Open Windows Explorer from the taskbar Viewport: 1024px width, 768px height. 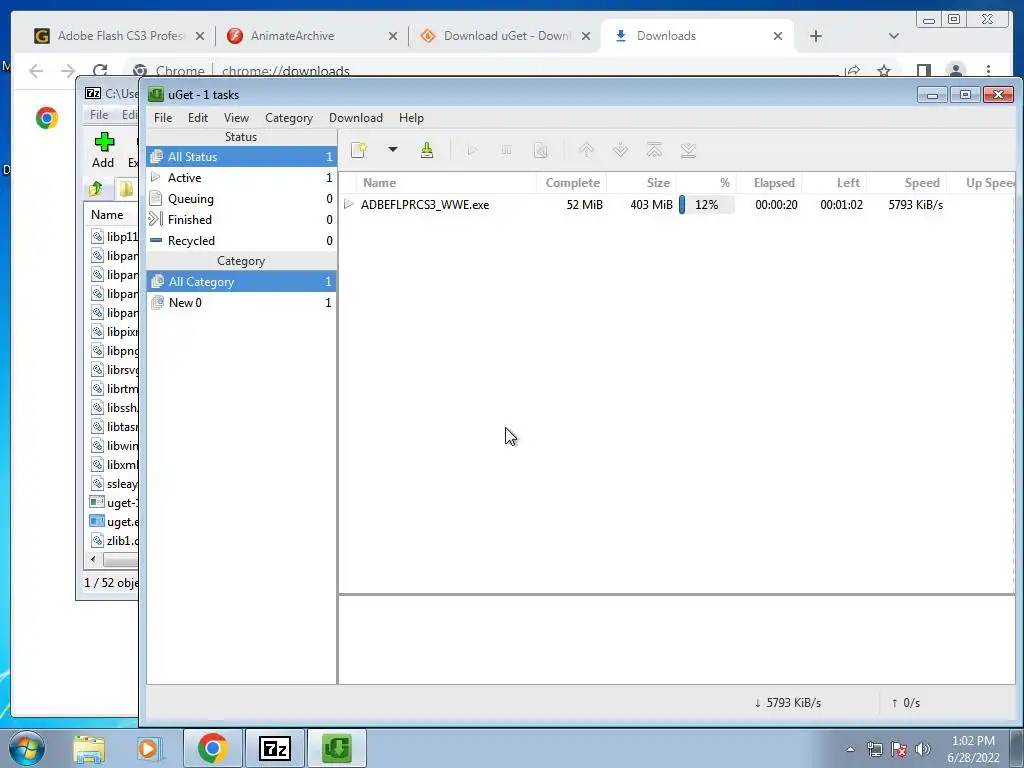(x=89, y=748)
